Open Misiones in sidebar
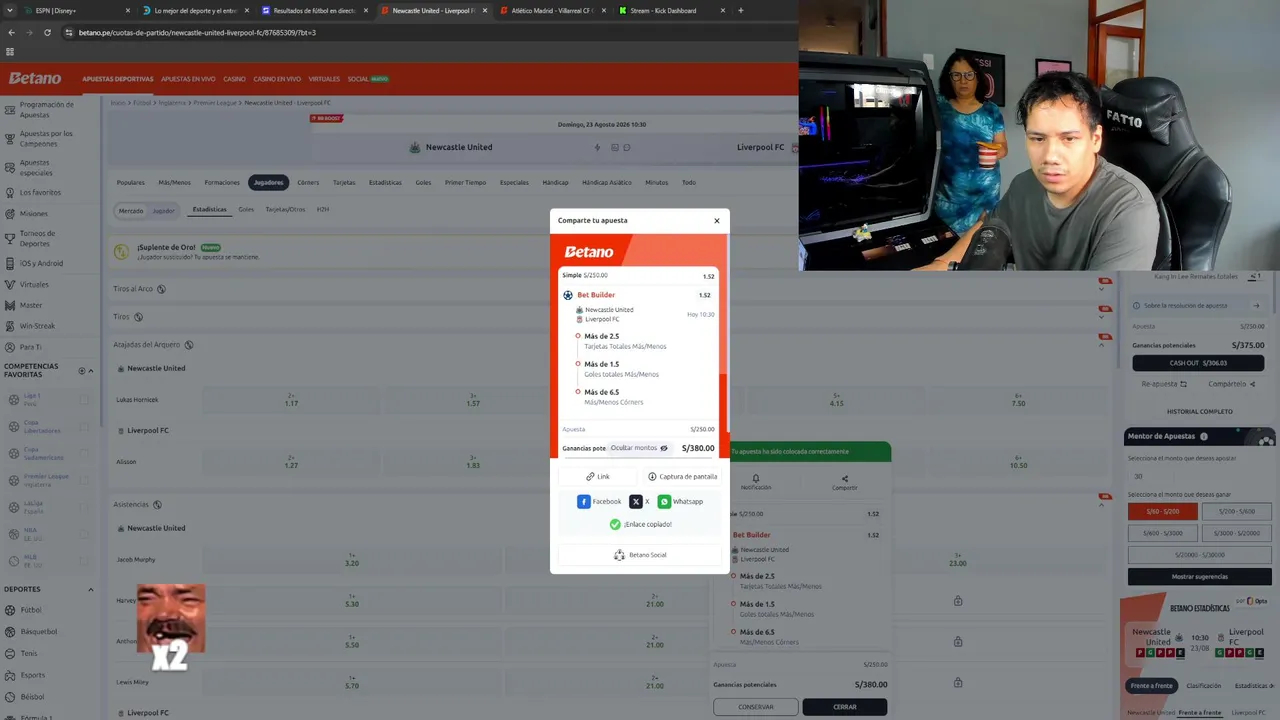This screenshot has width=1280, height=720. click(x=33, y=213)
